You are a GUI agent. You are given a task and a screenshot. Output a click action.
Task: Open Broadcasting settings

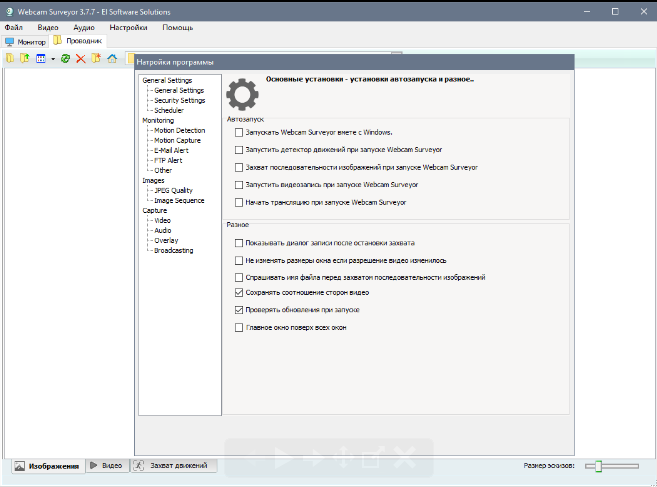(x=173, y=251)
